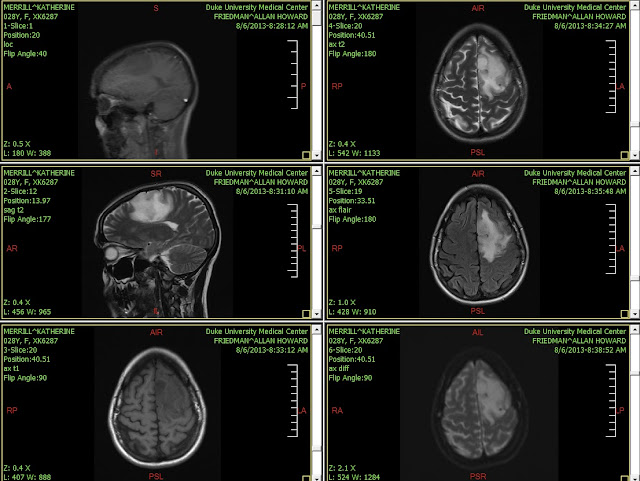Click the 'Position:33.51' label

pyautogui.click(x=352, y=200)
